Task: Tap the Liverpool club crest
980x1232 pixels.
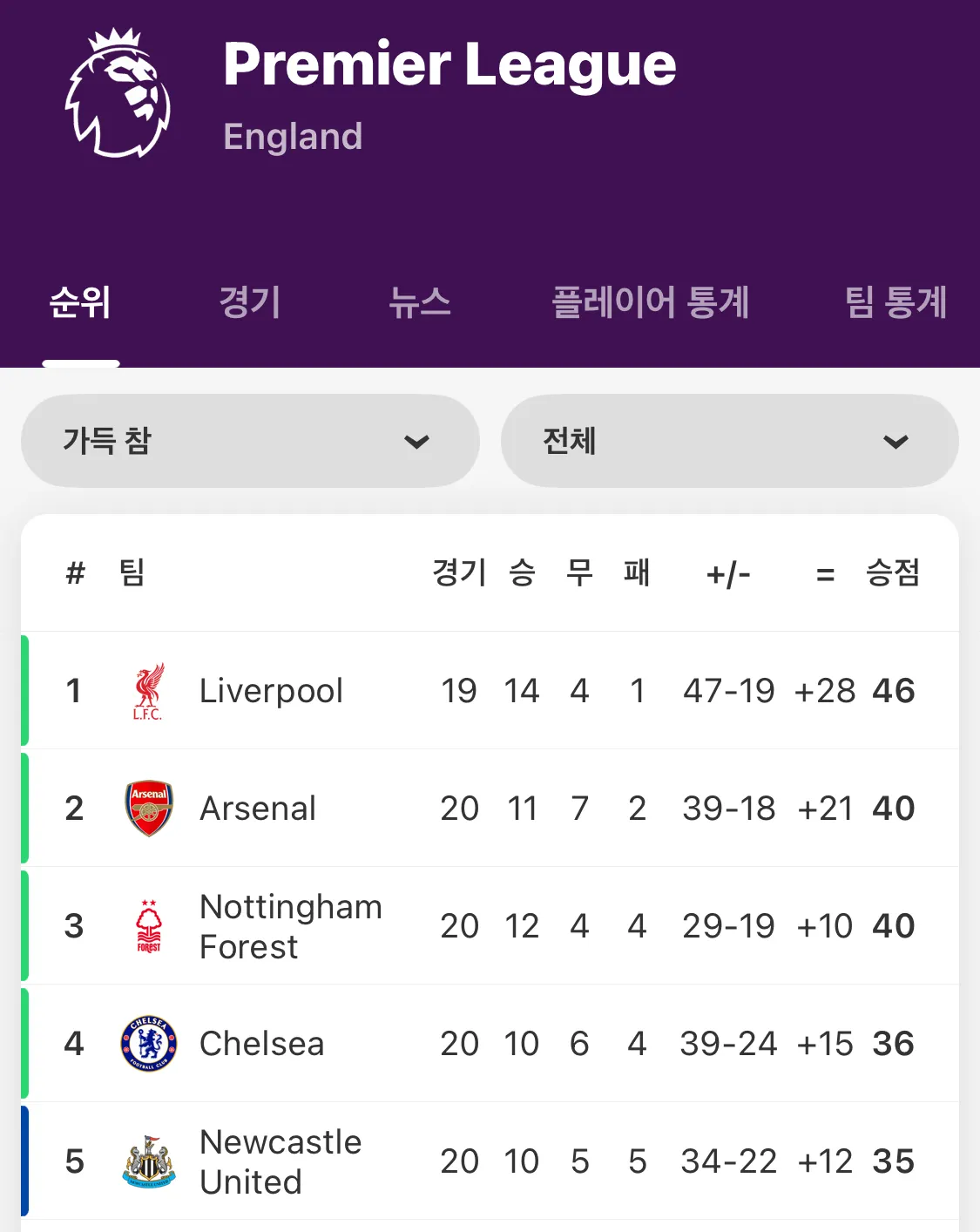Action: pos(148,691)
